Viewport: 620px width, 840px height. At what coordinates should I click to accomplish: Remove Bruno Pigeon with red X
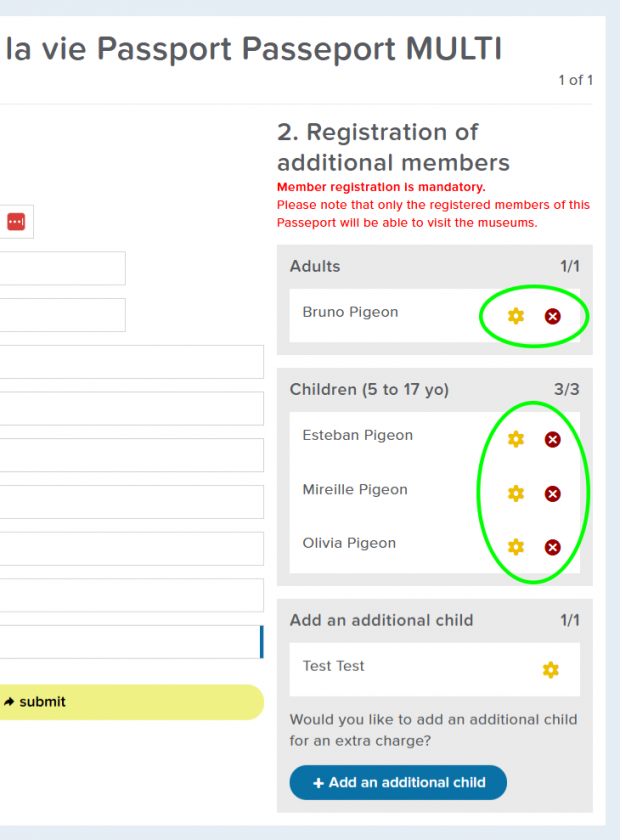click(x=552, y=316)
